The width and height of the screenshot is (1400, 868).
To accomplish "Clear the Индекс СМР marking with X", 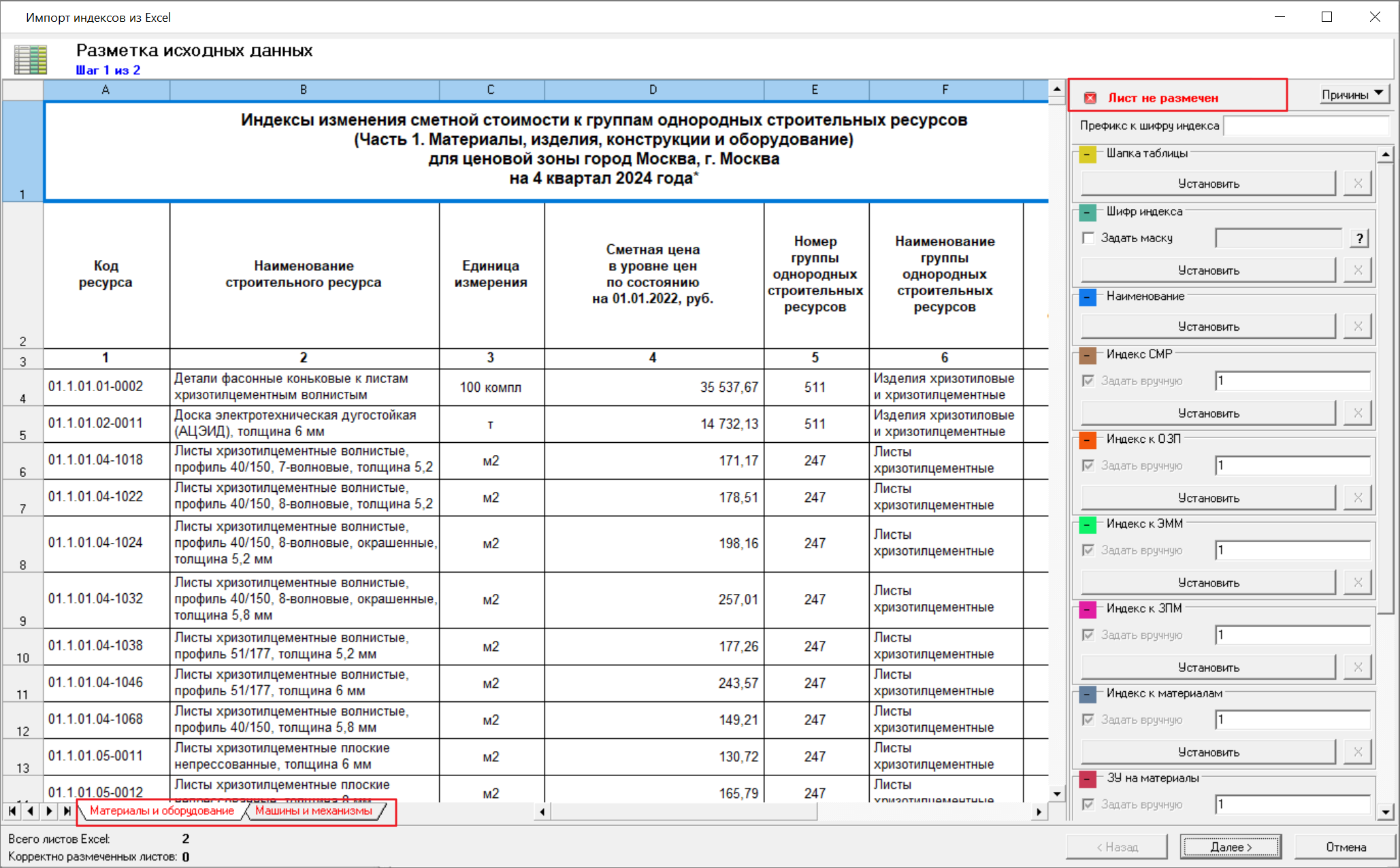I will 1358,413.
